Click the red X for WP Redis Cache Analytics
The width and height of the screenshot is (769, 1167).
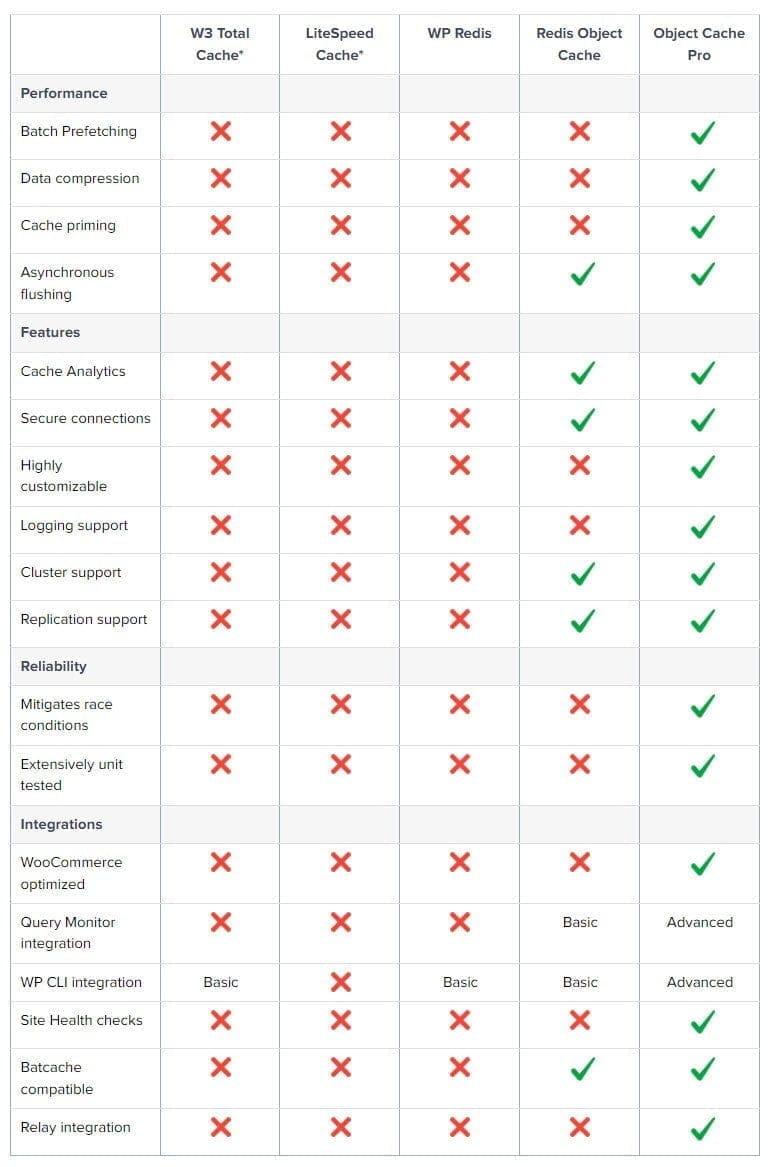460,371
